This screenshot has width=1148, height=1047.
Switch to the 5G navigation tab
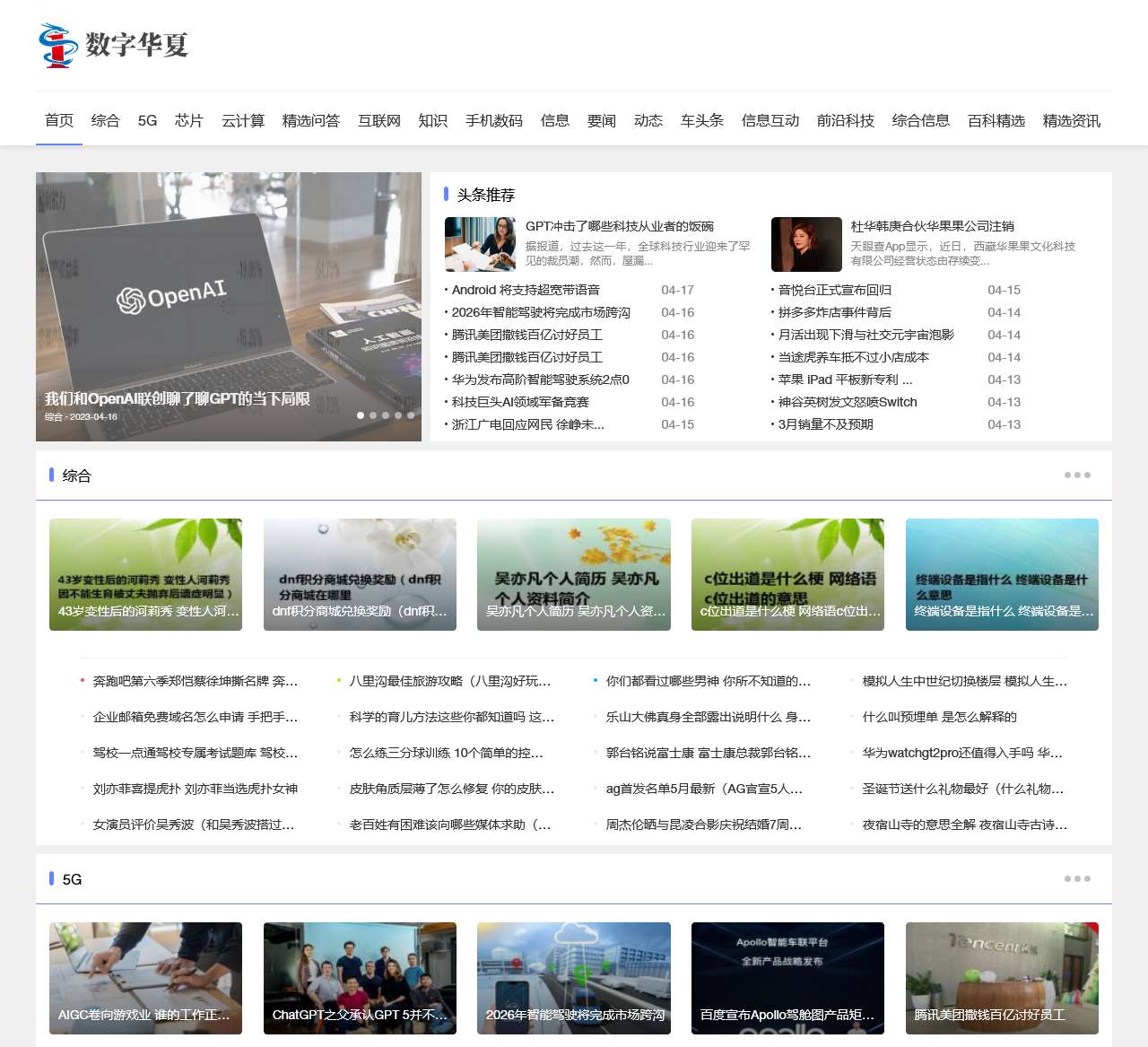[x=147, y=120]
